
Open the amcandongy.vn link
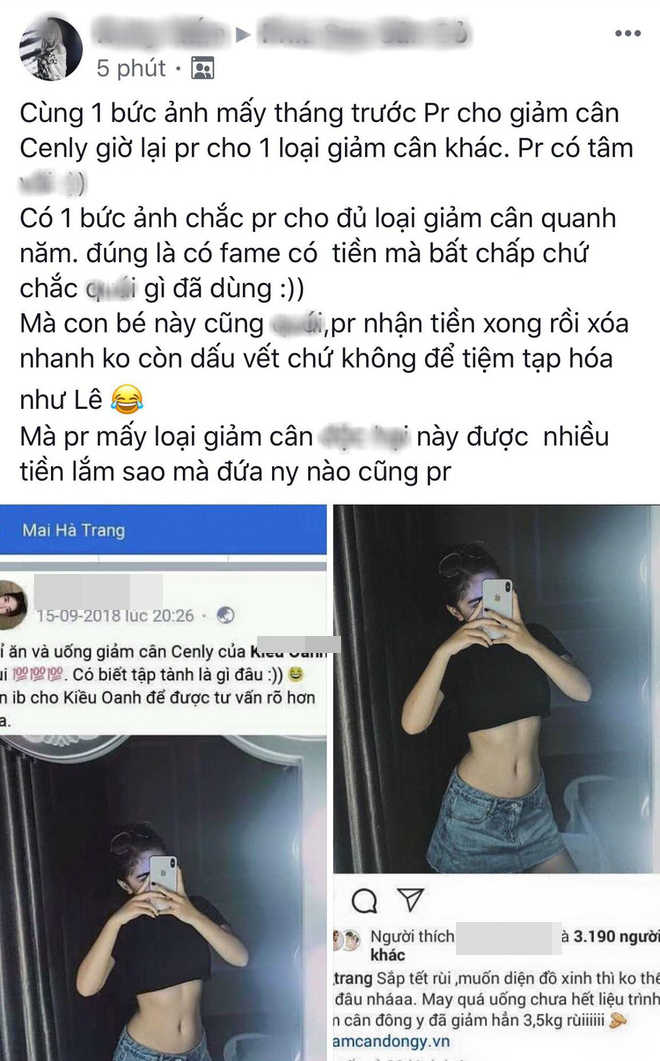coord(391,1041)
